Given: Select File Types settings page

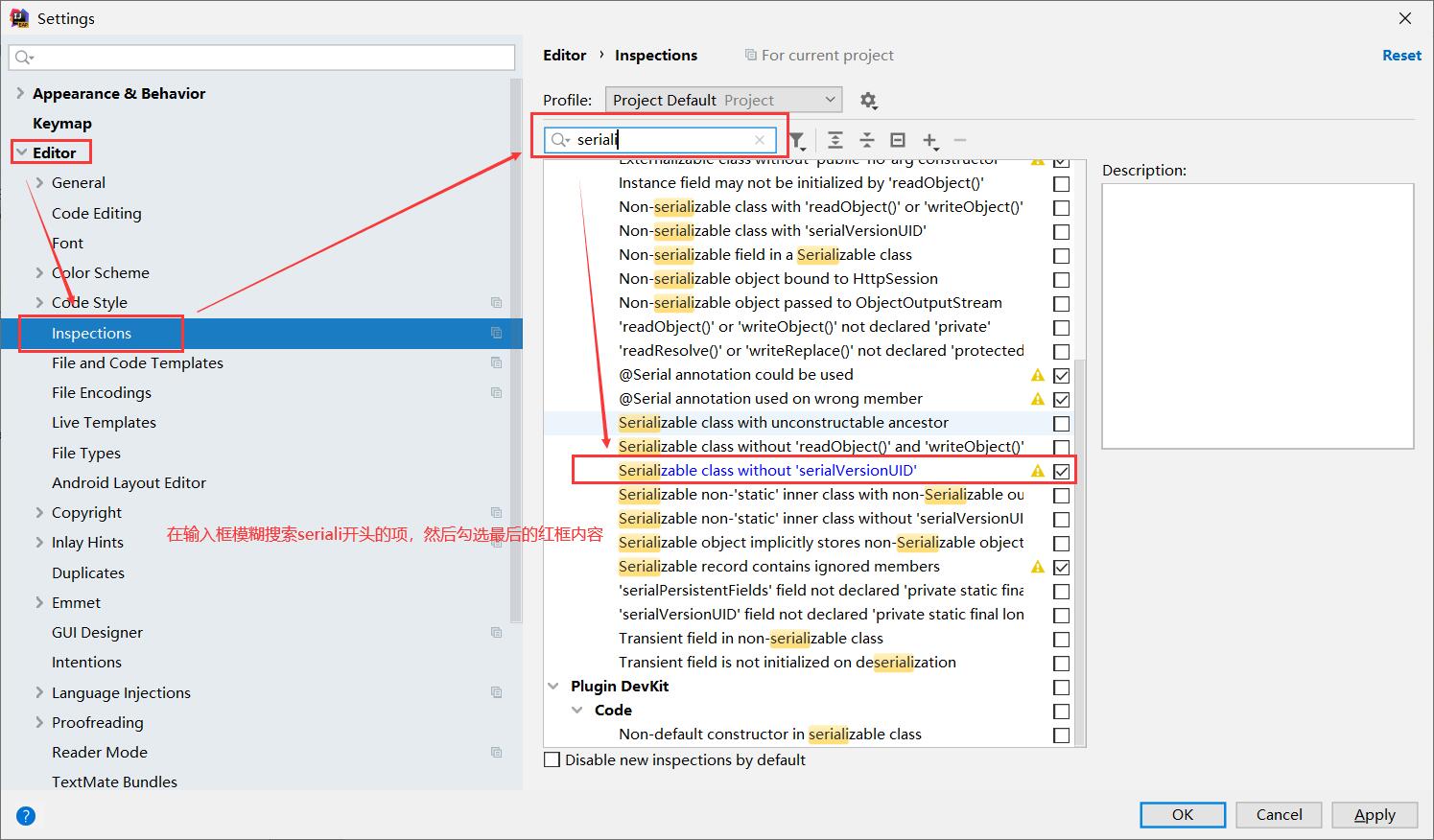Looking at the screenshot, I should point(86,453).
